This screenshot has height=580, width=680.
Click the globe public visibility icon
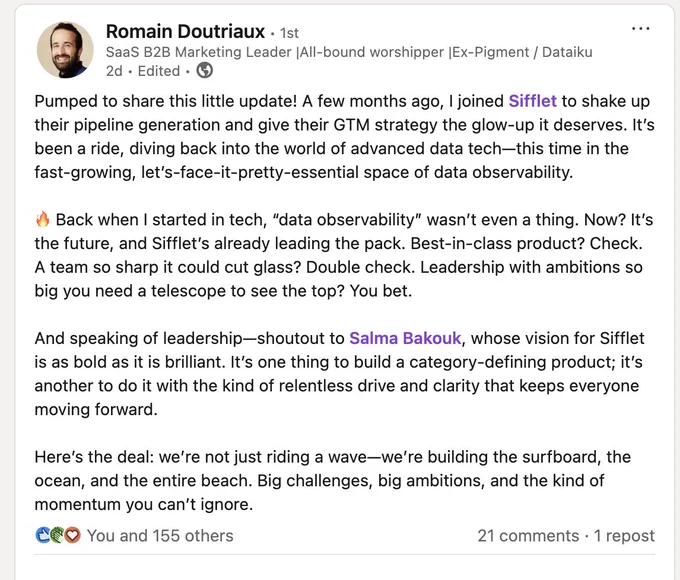click(x=205, y=70)
